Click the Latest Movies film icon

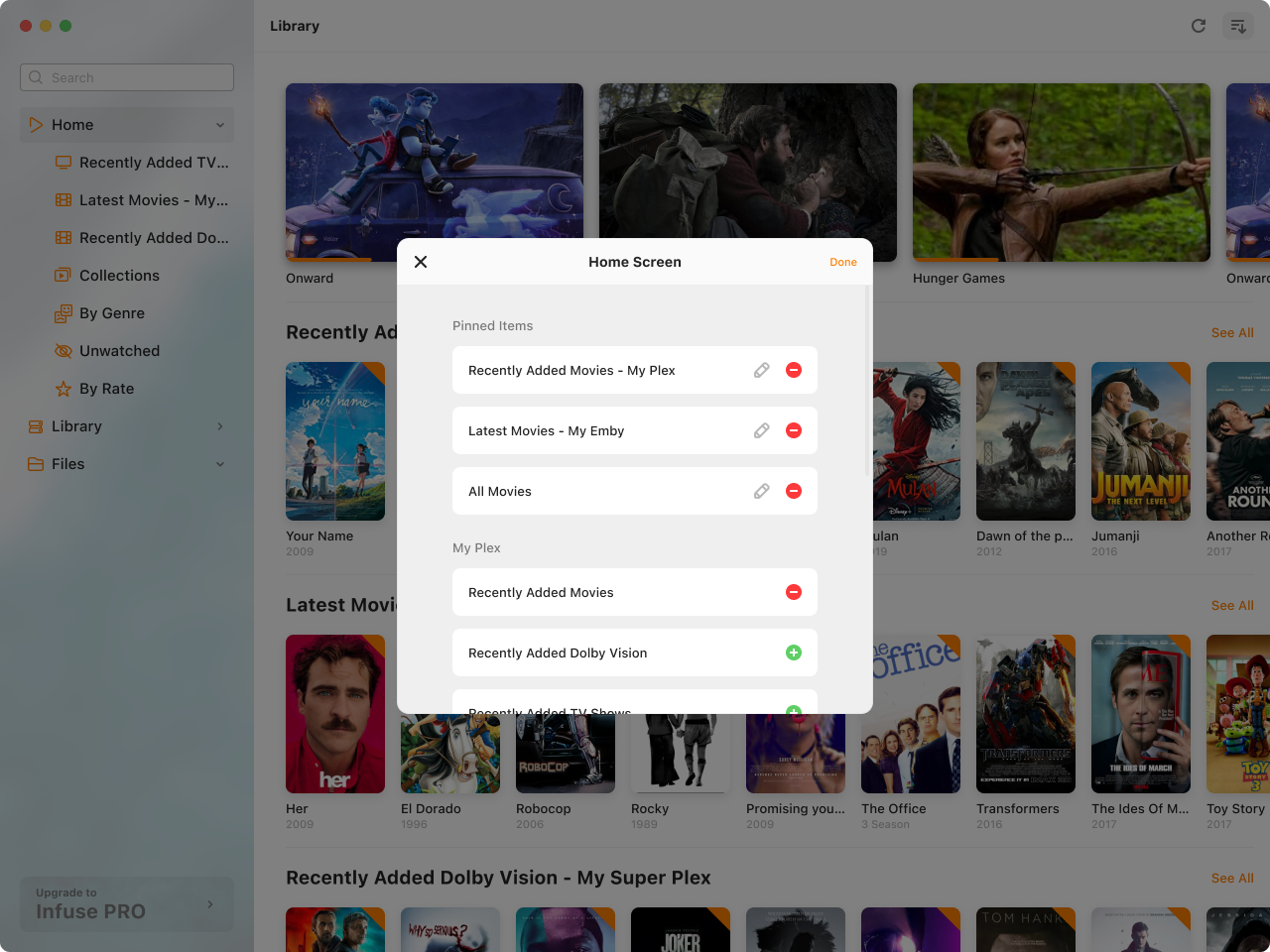[x=63, y=200]
